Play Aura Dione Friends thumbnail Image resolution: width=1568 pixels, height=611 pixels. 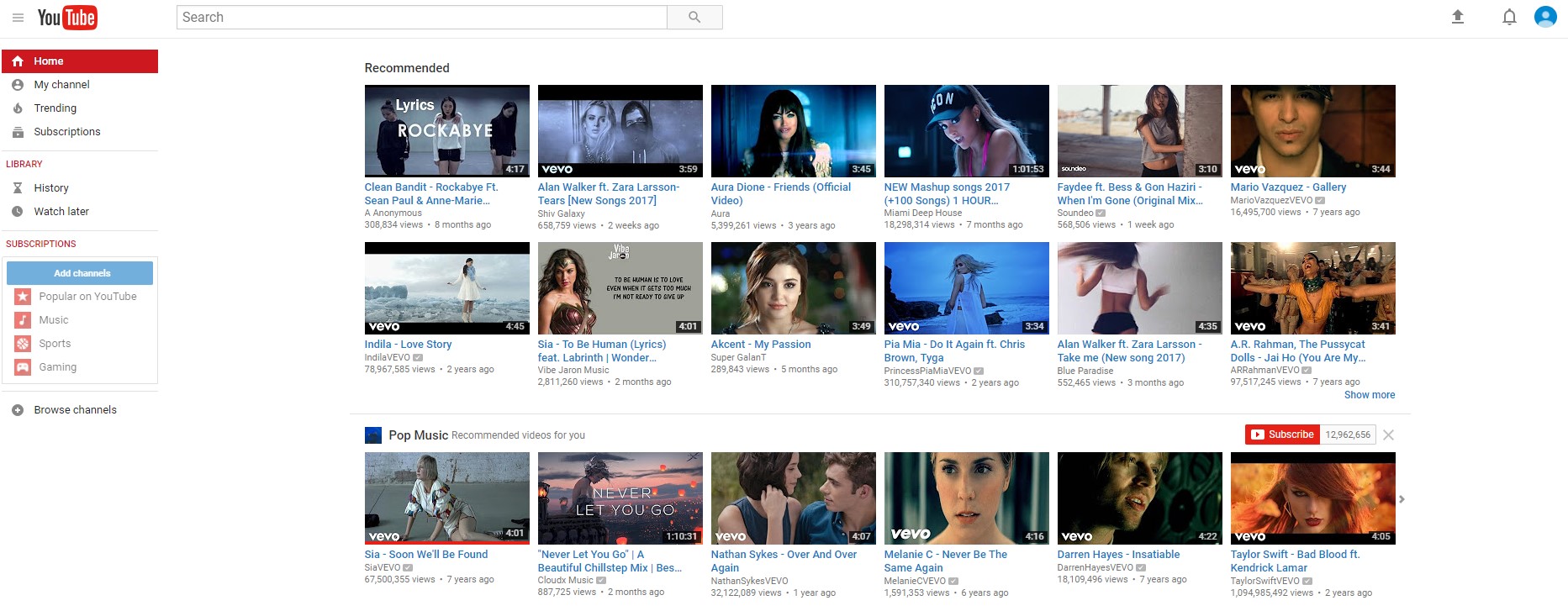click(794, 131)
